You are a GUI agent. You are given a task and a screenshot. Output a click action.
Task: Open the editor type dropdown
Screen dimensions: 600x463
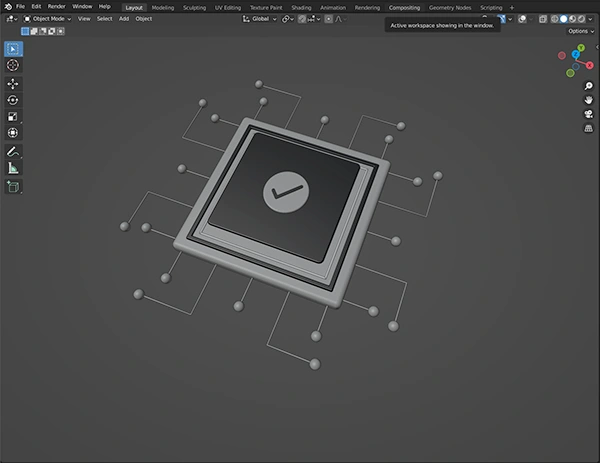coord(12,19)
